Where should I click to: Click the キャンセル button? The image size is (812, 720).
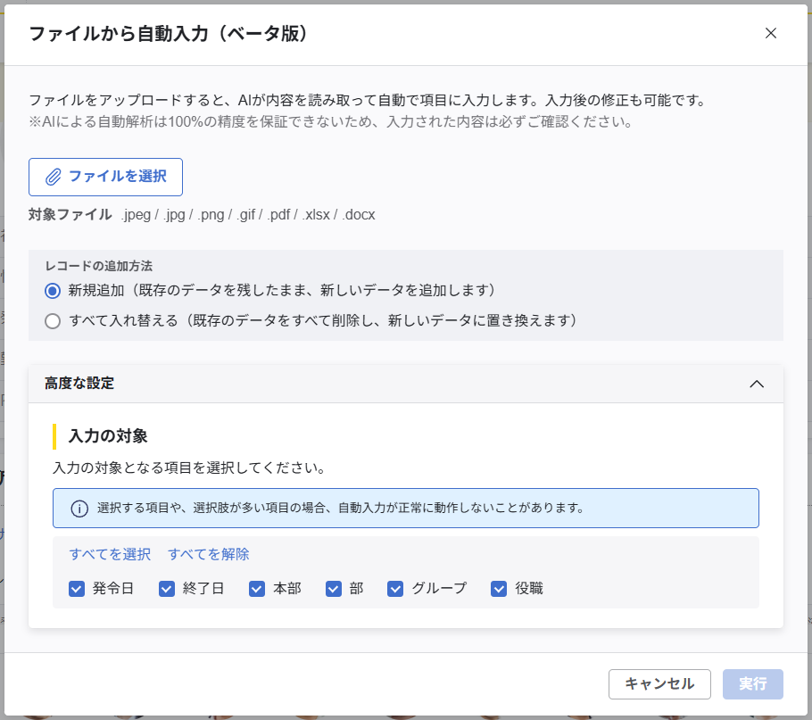point(659,684)
